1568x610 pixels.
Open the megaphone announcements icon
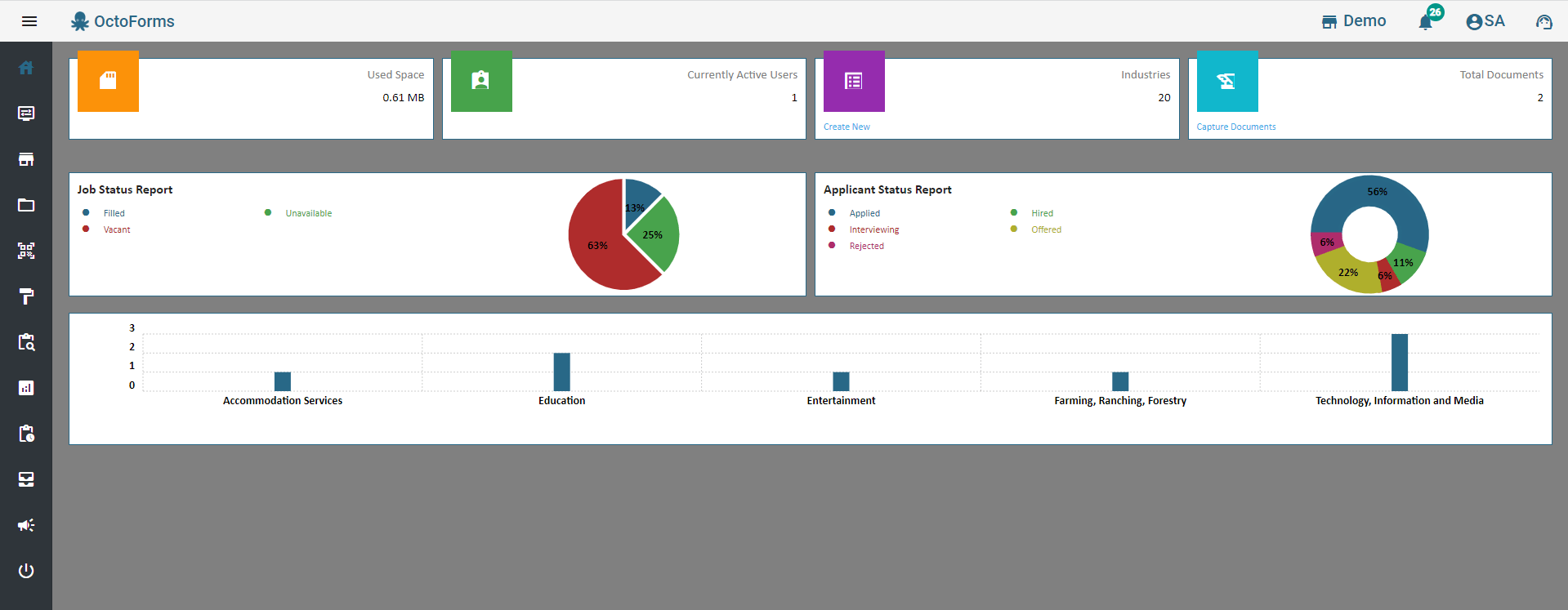pyautogui.click(x=26, y=525)
